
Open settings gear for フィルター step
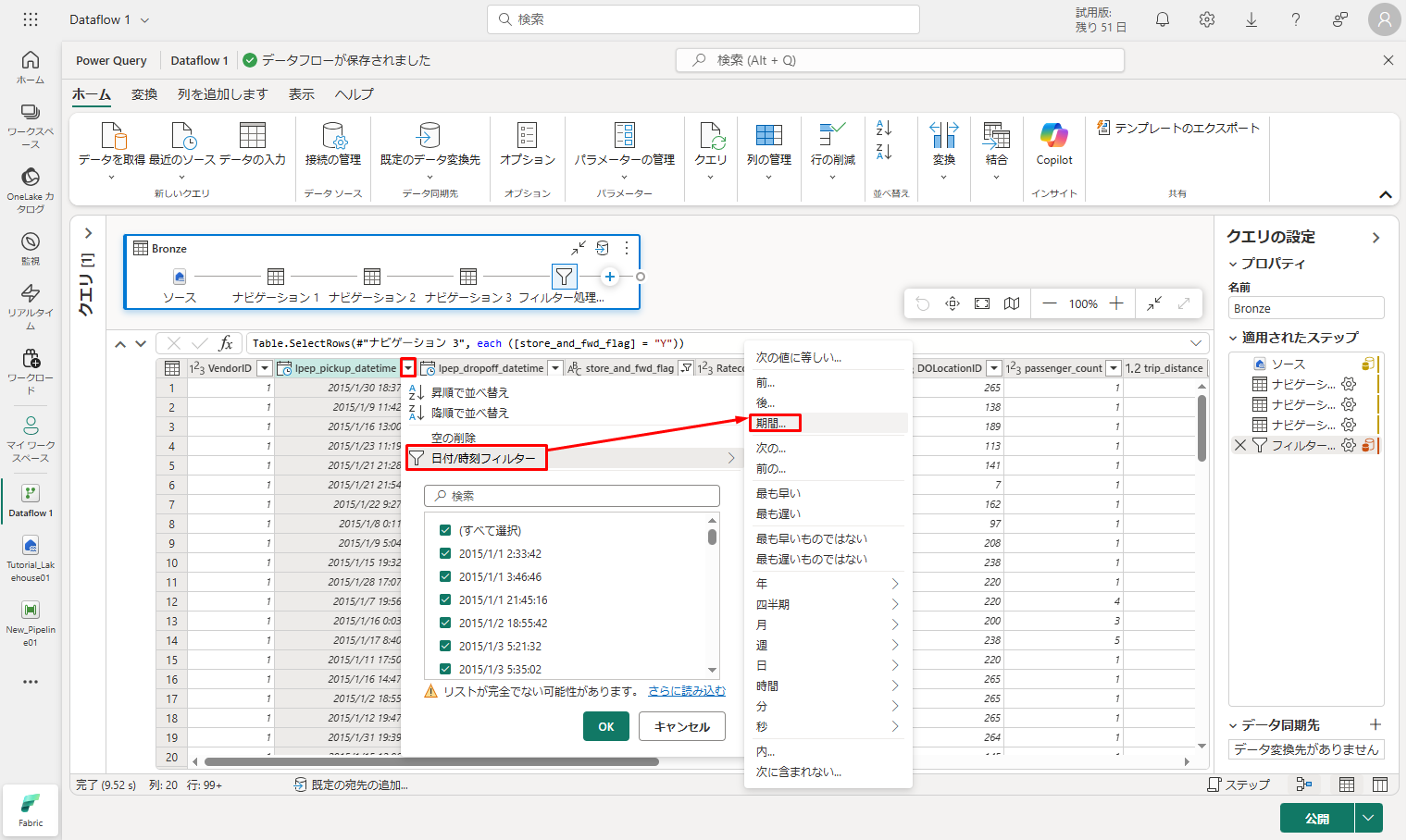pyautogui.click(x=1349, y=445)
